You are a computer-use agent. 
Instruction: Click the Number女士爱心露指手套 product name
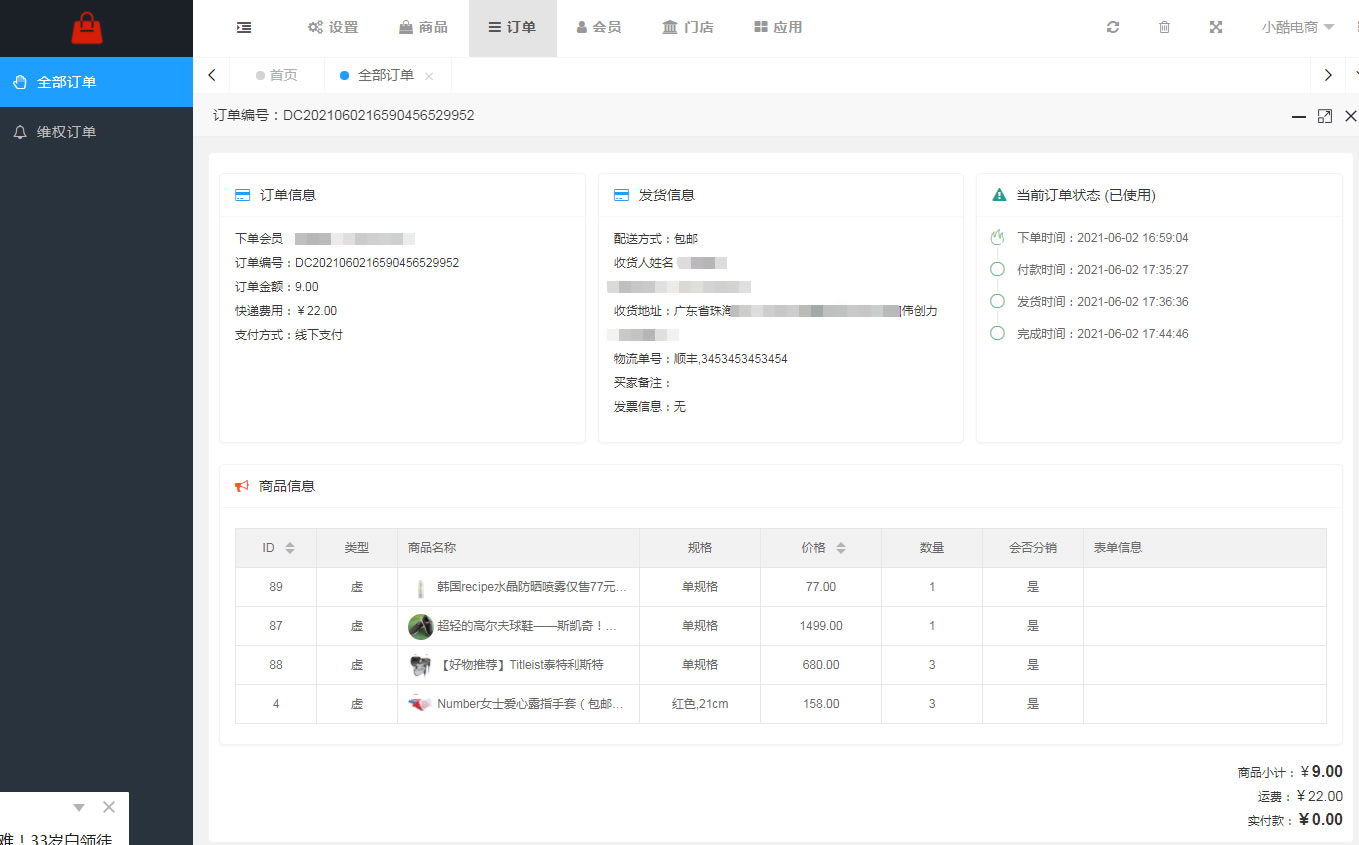click(x=531, y=704)
